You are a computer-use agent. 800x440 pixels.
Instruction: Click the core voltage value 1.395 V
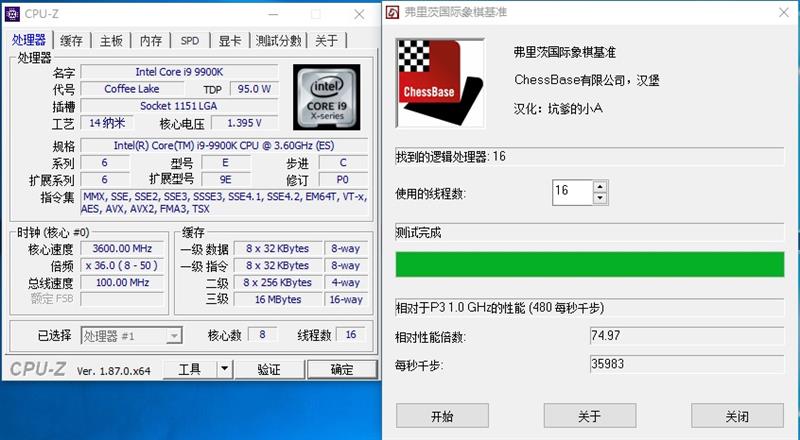point(244,123)
